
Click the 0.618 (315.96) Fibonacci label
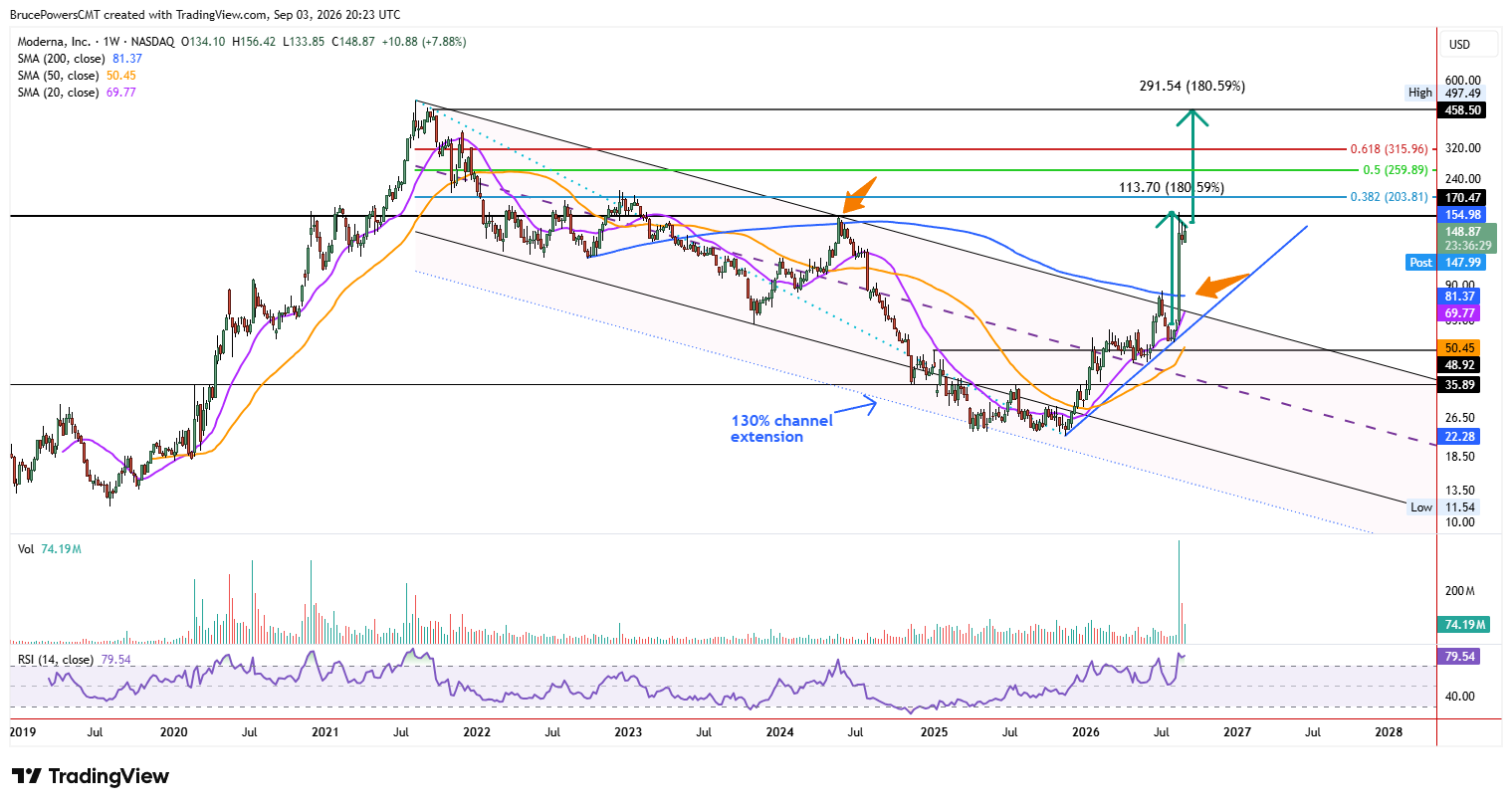click(1389, 149)
